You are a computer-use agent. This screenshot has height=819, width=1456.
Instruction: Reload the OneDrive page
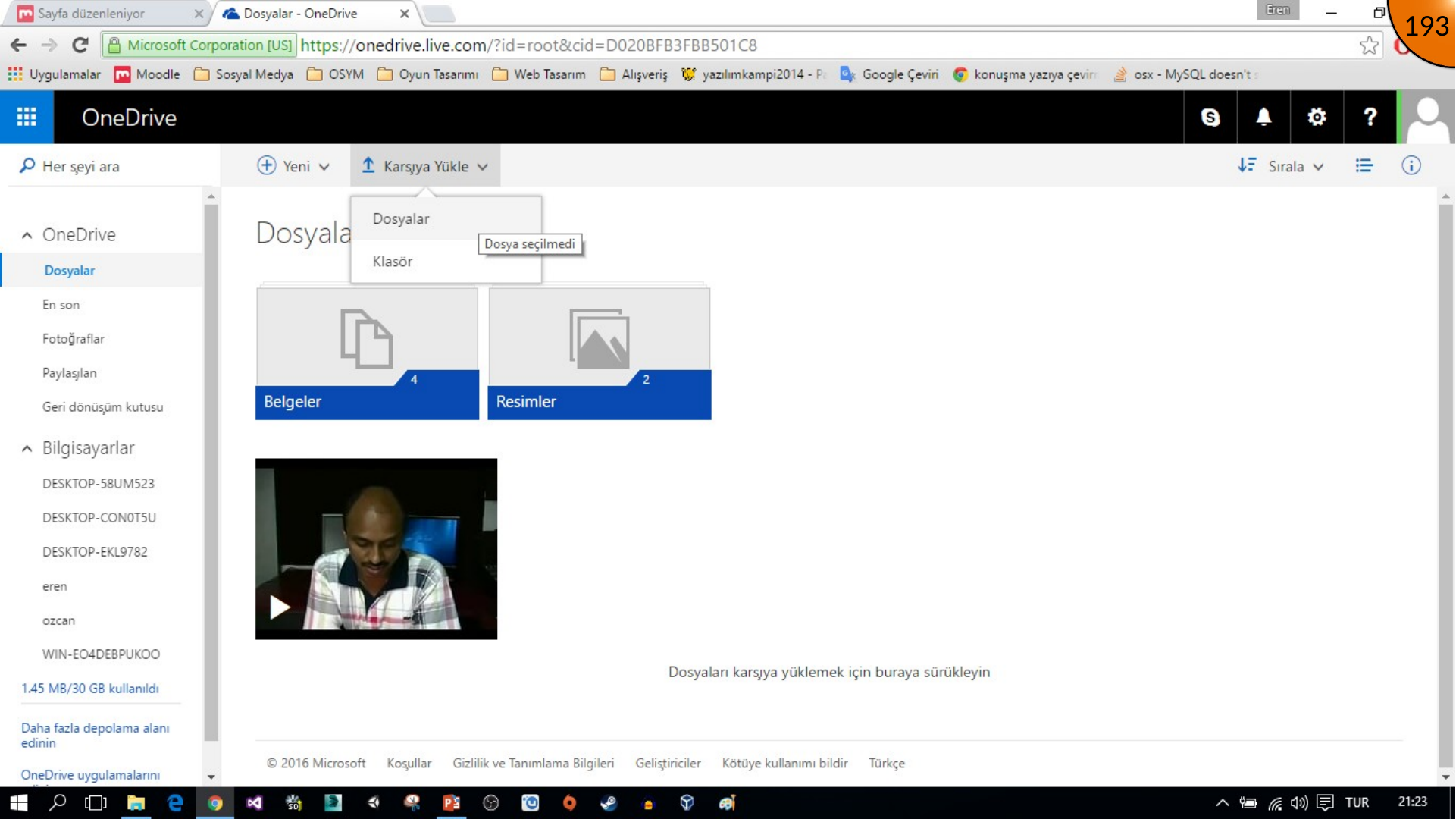[x=80, y=45]
